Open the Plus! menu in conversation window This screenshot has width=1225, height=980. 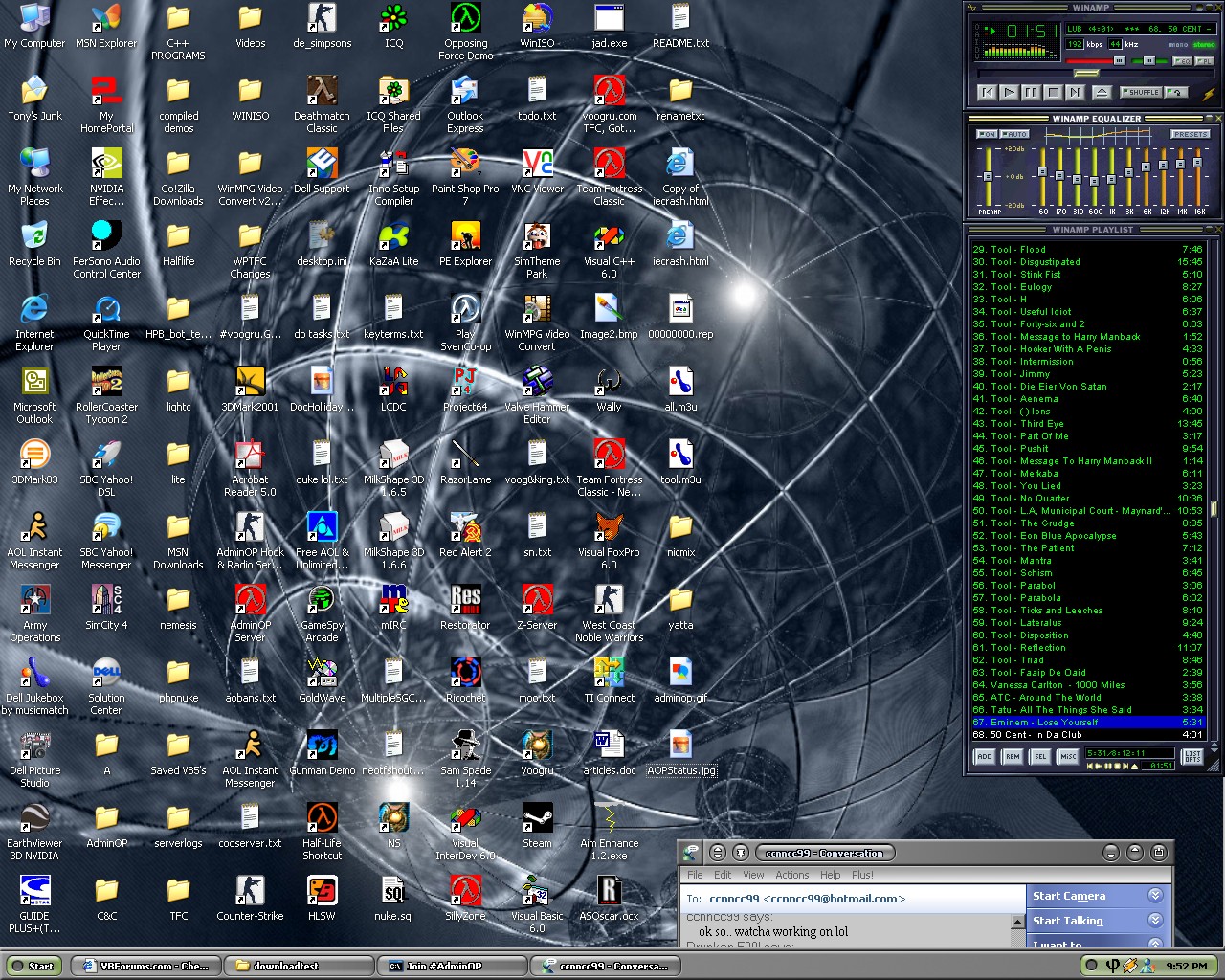pyautogui.click(x=862, y=875)
